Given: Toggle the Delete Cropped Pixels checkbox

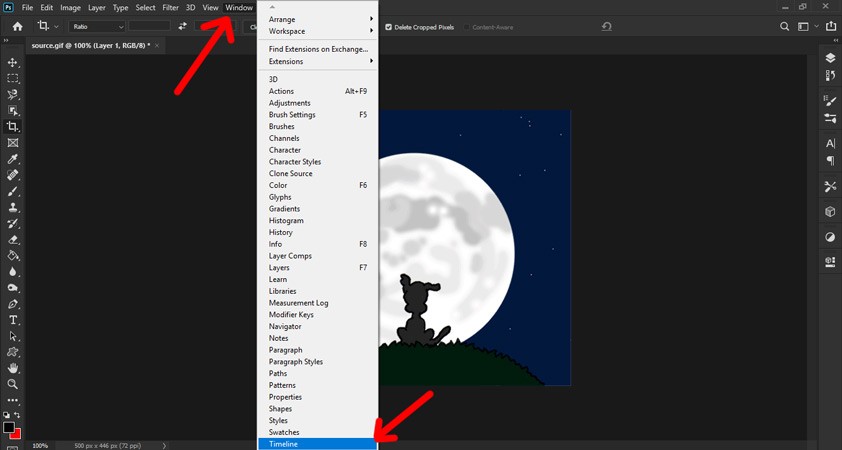Looking at the screenshot, I should coord(389,27).
